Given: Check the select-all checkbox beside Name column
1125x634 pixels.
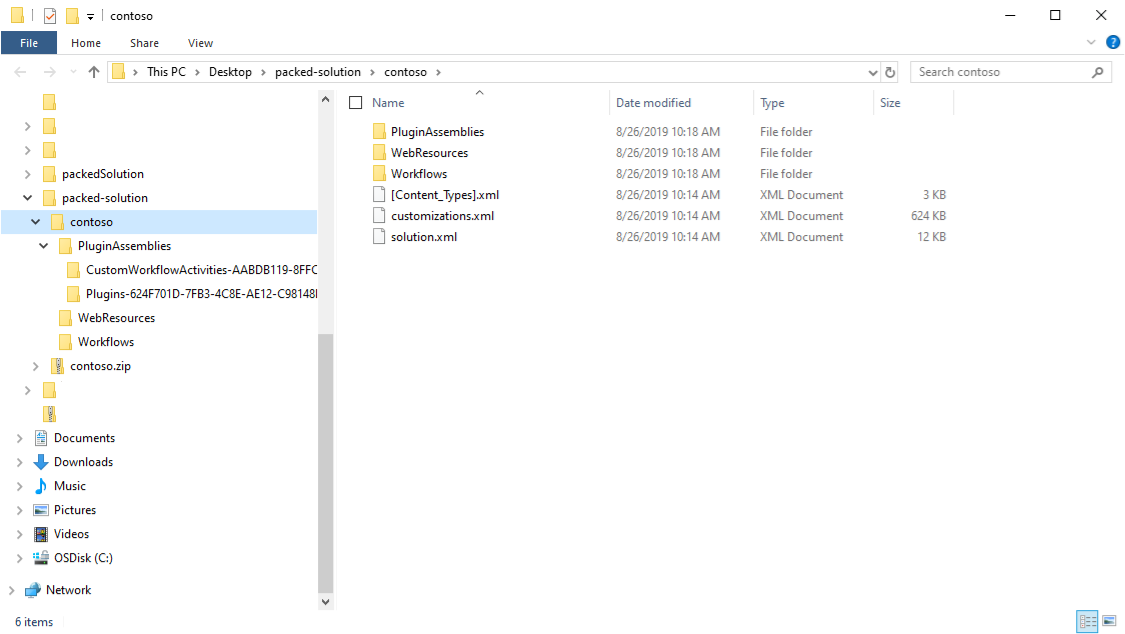Looking at the screenshot, I should pos(355,102).
